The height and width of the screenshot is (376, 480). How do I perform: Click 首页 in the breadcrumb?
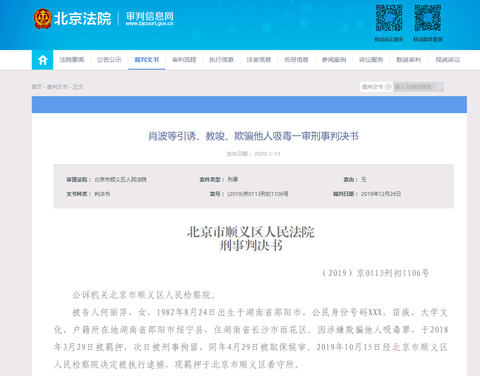[x=37, y=87]
